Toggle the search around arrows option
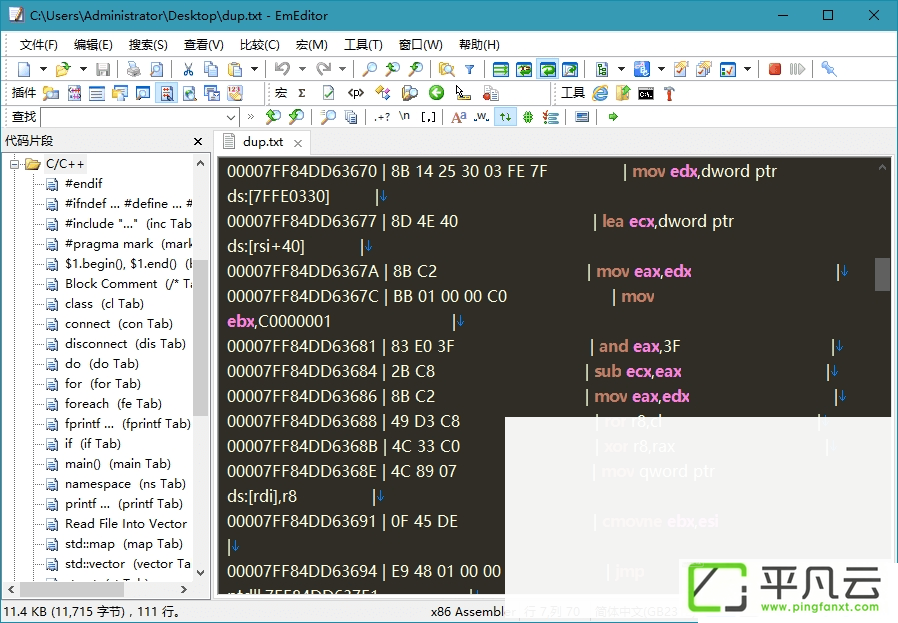Viewport: 898px width, 623px height. click(x=505, y=117)
